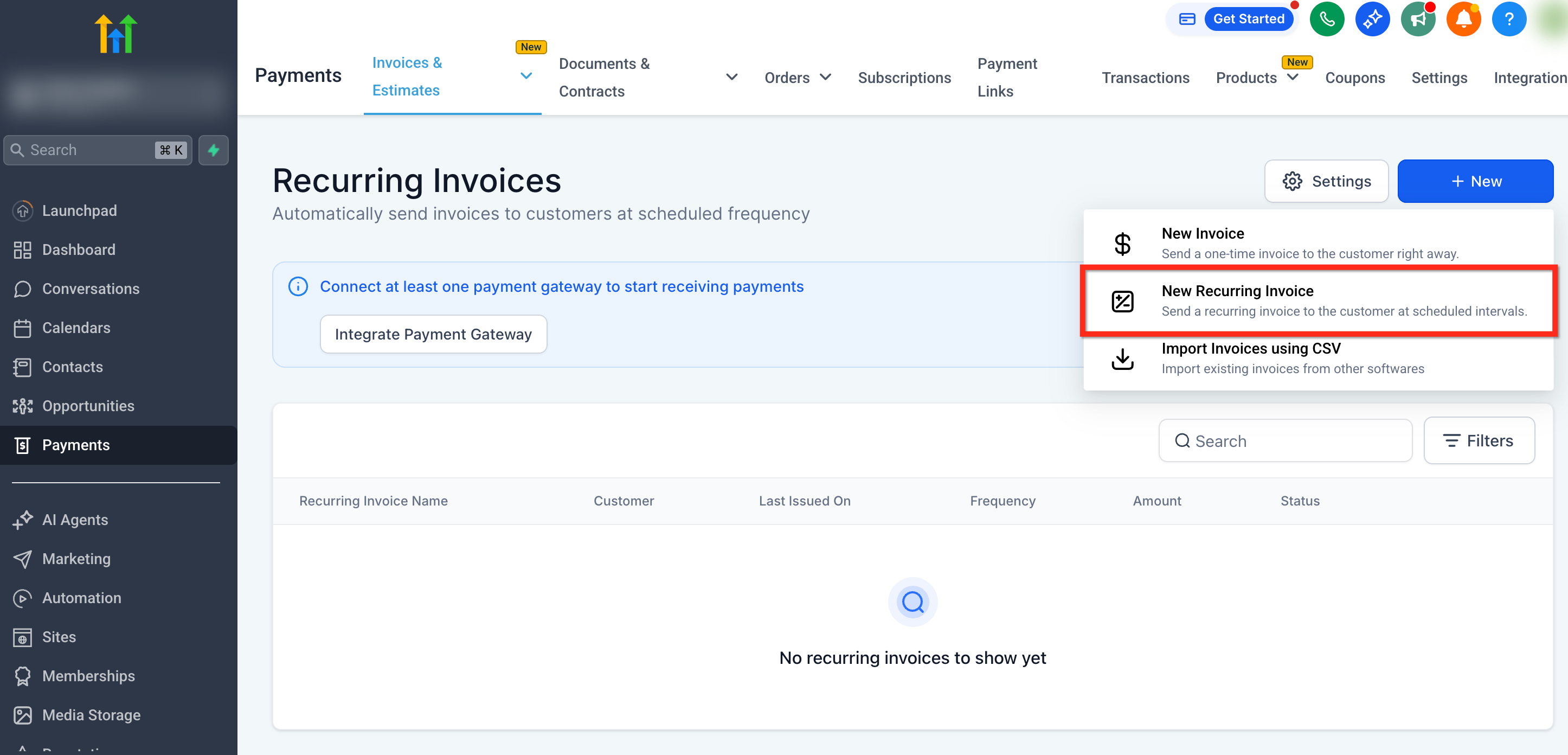Open the Filters button
This screenshot has width=1568, height=755.
pos(1479,440)
